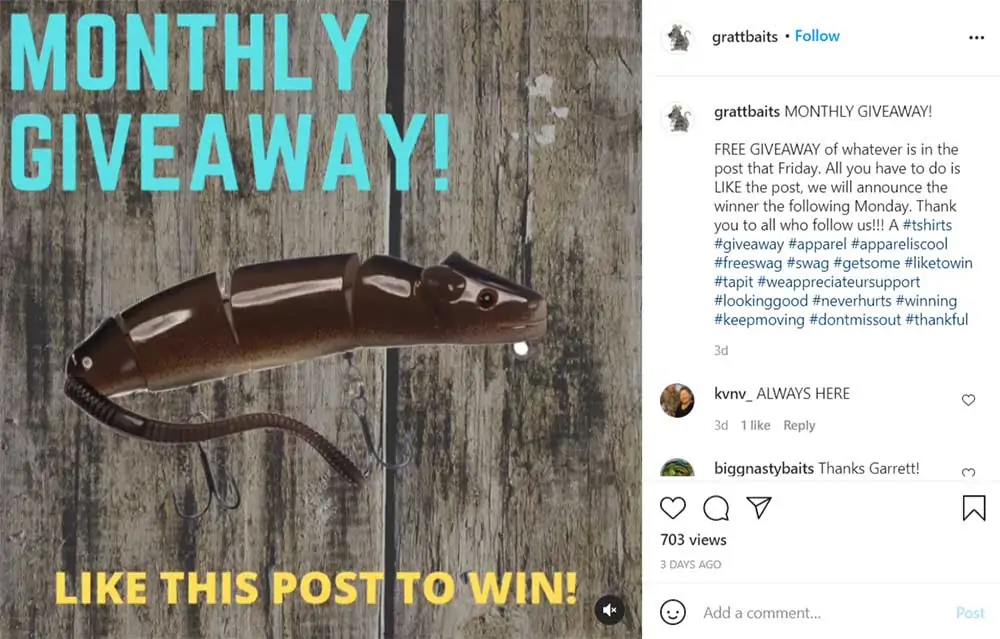
Task: View the 1 like on kvnv_ comment
Action: (755, 425)
